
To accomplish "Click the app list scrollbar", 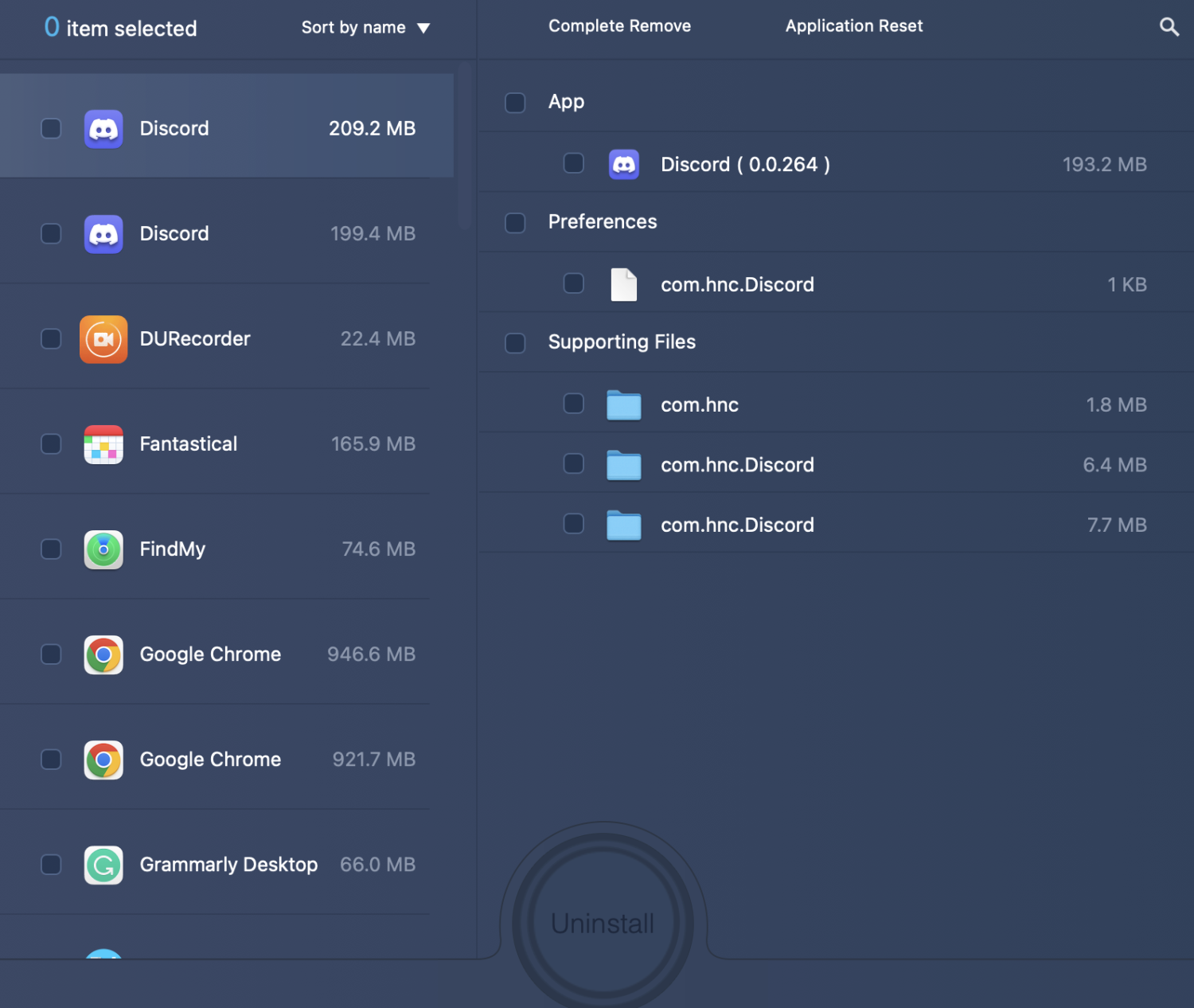I will (x=465, y=147).
